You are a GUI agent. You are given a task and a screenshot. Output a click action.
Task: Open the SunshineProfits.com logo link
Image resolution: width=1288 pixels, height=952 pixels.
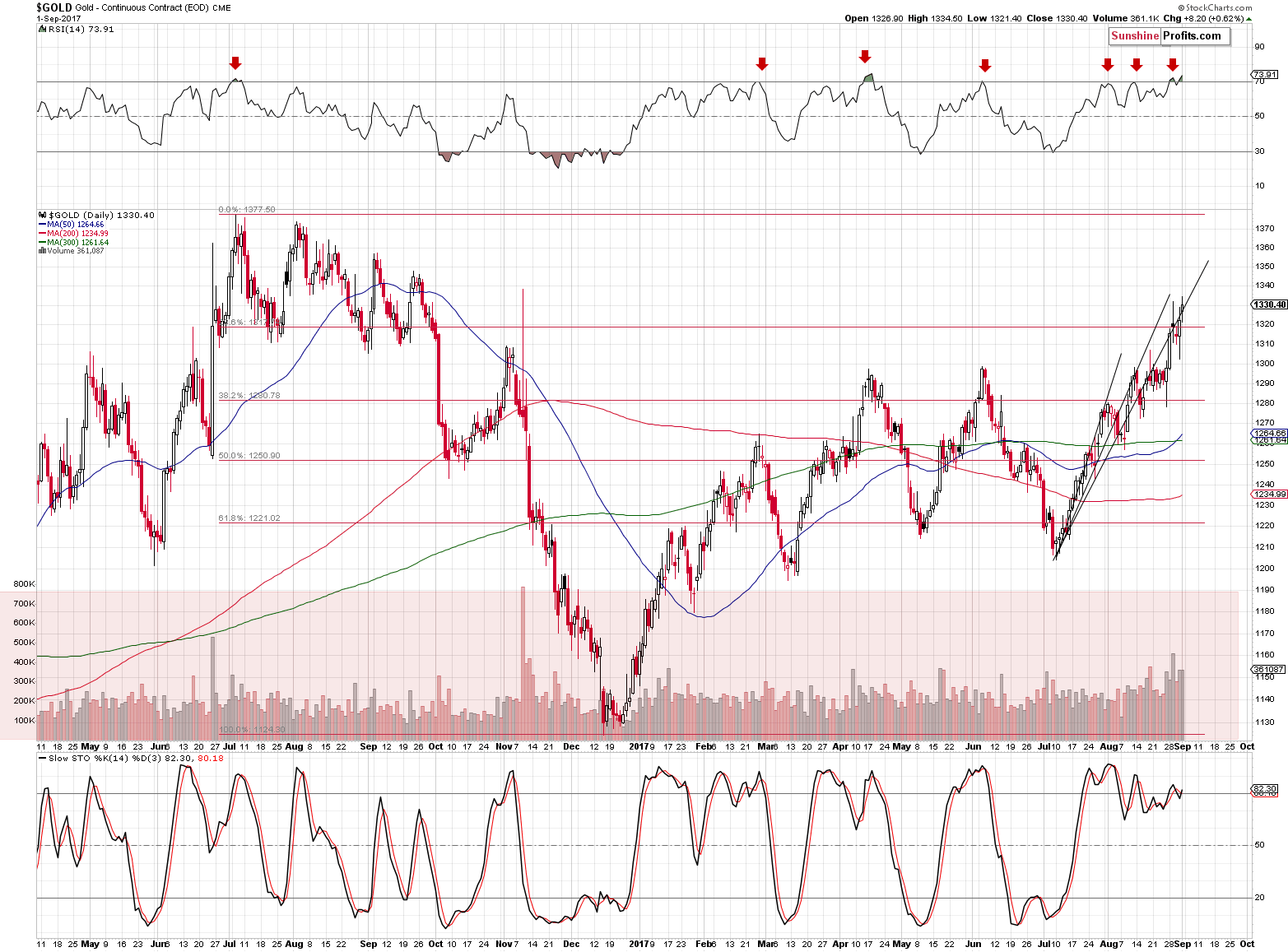click(1169, 35)
